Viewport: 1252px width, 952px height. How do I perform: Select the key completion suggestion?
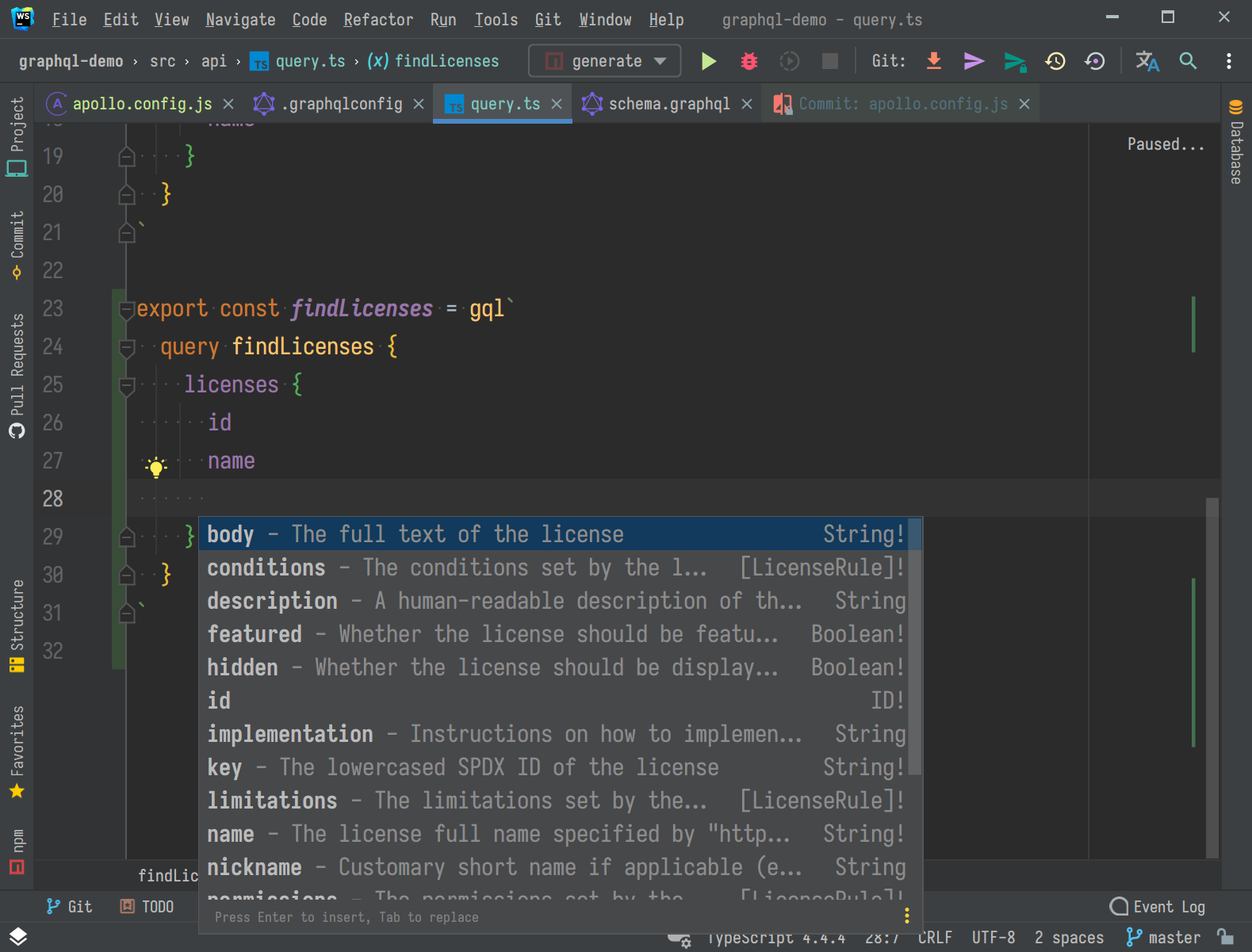[553, 767]
